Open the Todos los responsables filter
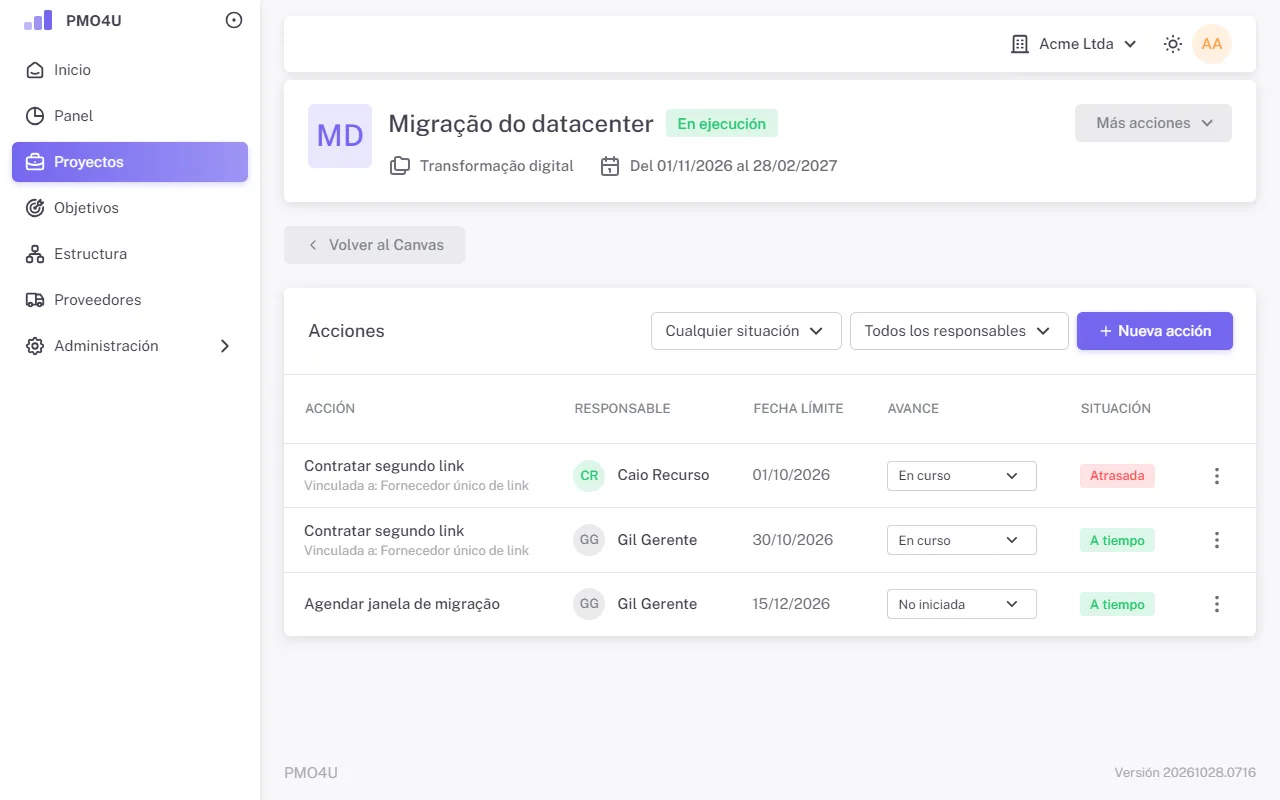 point(959,331)
